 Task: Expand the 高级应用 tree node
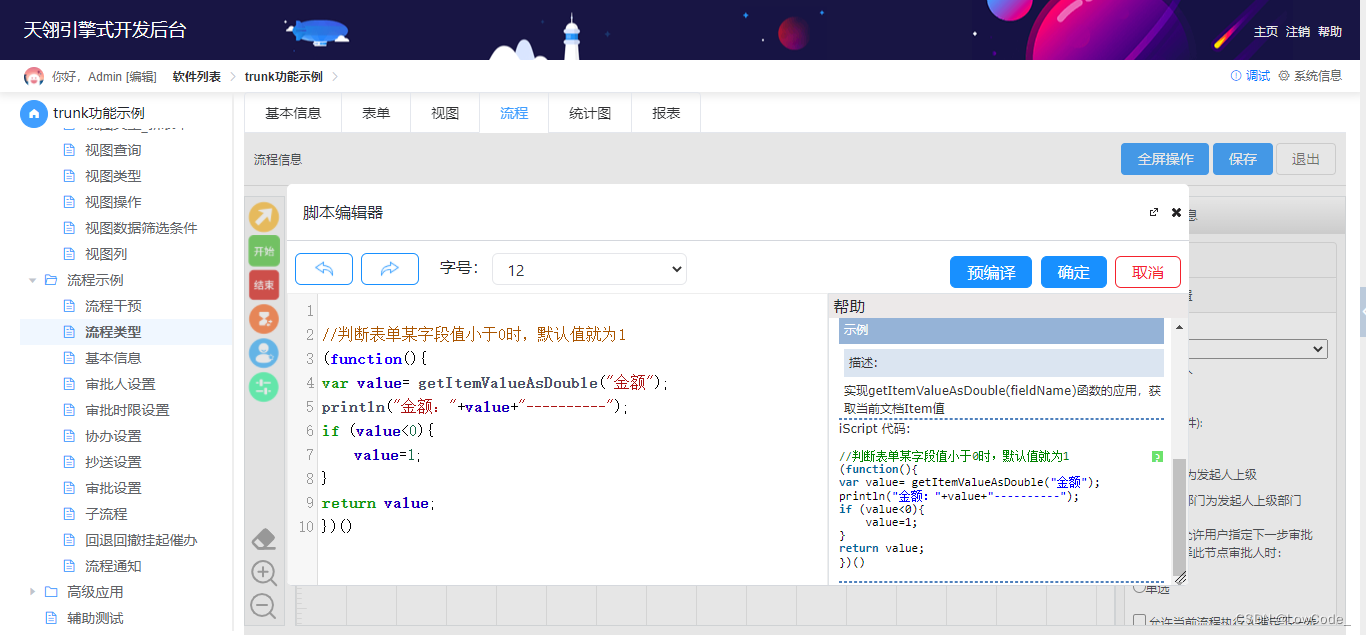(x=32, y=592)
